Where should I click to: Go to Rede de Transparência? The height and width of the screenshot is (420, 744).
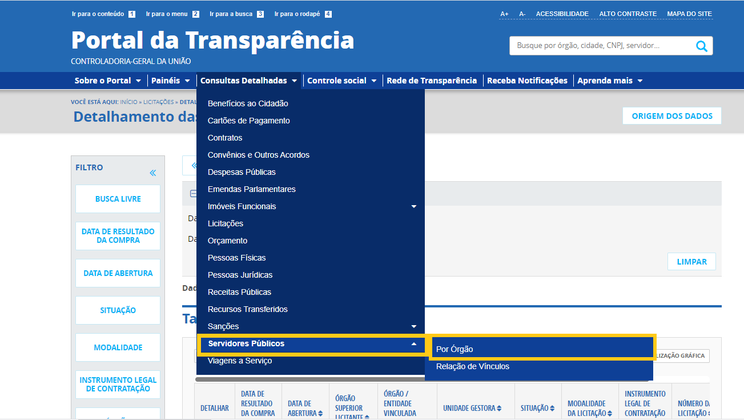431,81
